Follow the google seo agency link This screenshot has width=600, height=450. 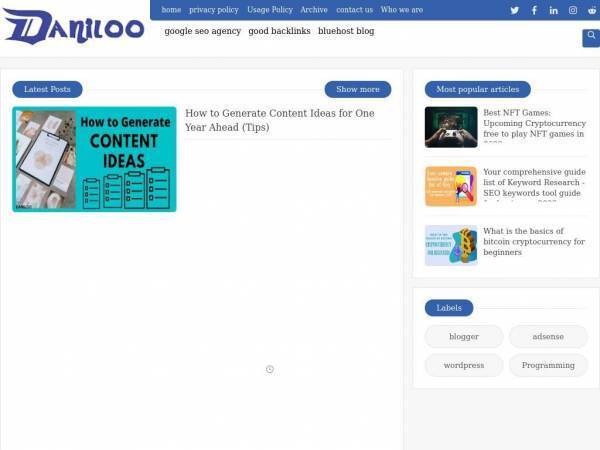point(202,31)
